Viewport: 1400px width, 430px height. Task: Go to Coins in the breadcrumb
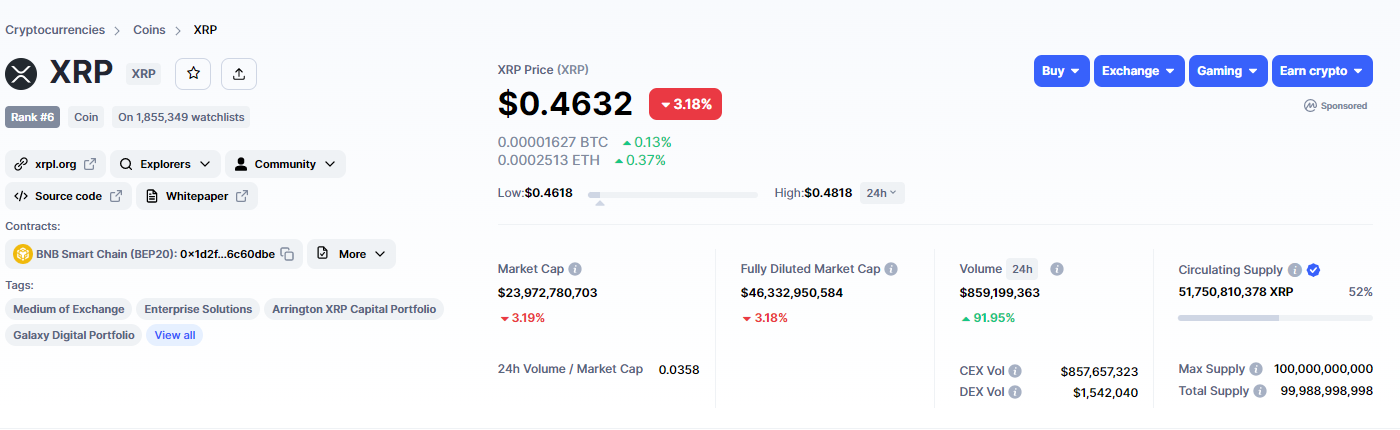[x=149, y=30]
